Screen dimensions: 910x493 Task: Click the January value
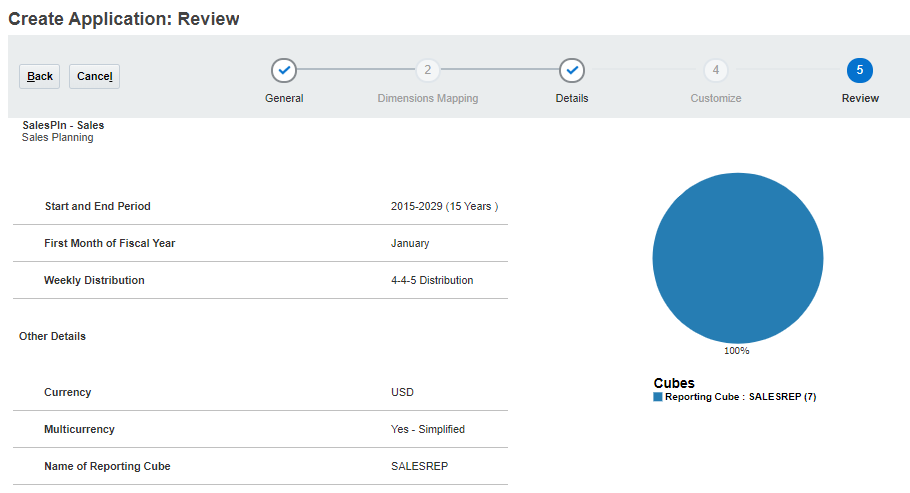pyautogui.click(x=410, y=243)
